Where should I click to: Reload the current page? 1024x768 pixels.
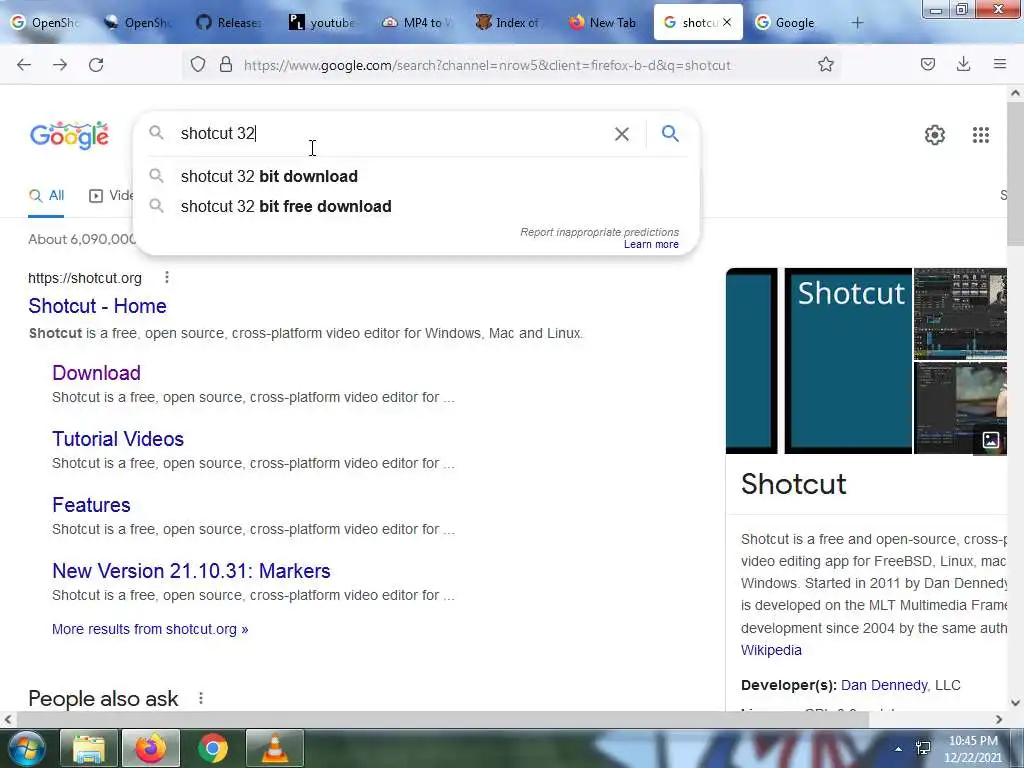click(x=96, y=65)
